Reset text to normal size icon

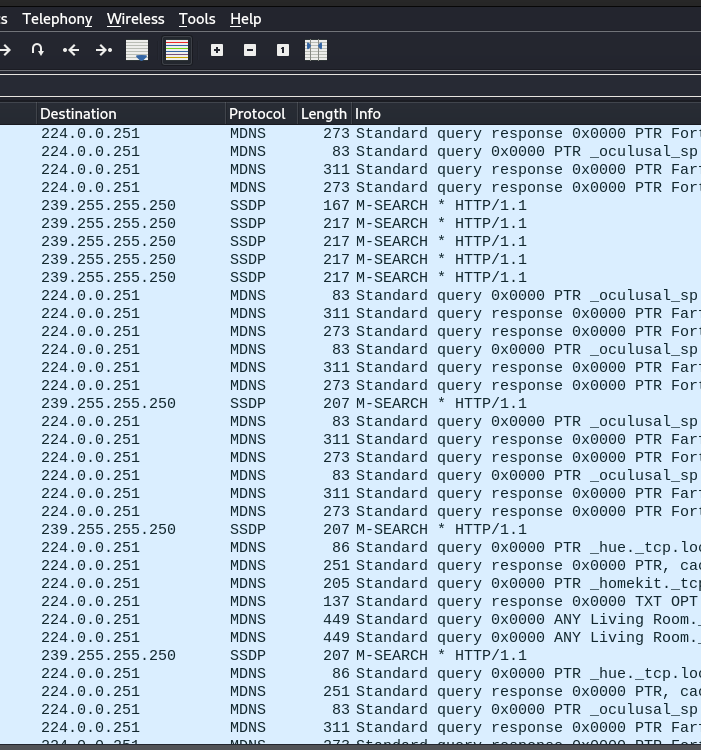[x=283, y=50]
